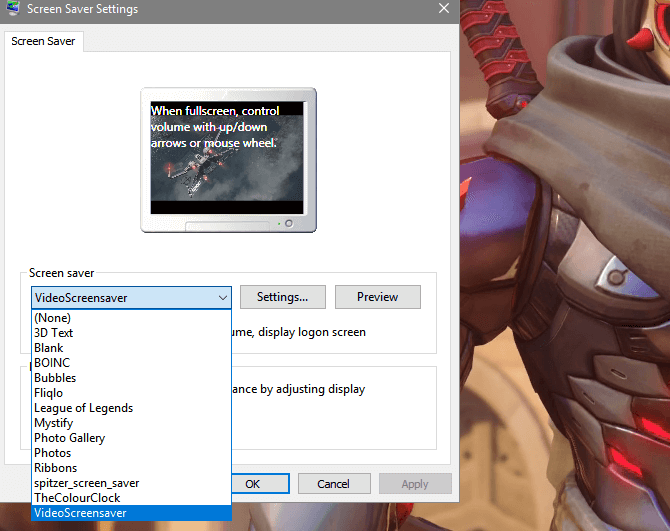The width and height of the screenshot is (670, 531).
Task: Select Mystify from the list
Action: pos(54,423)
